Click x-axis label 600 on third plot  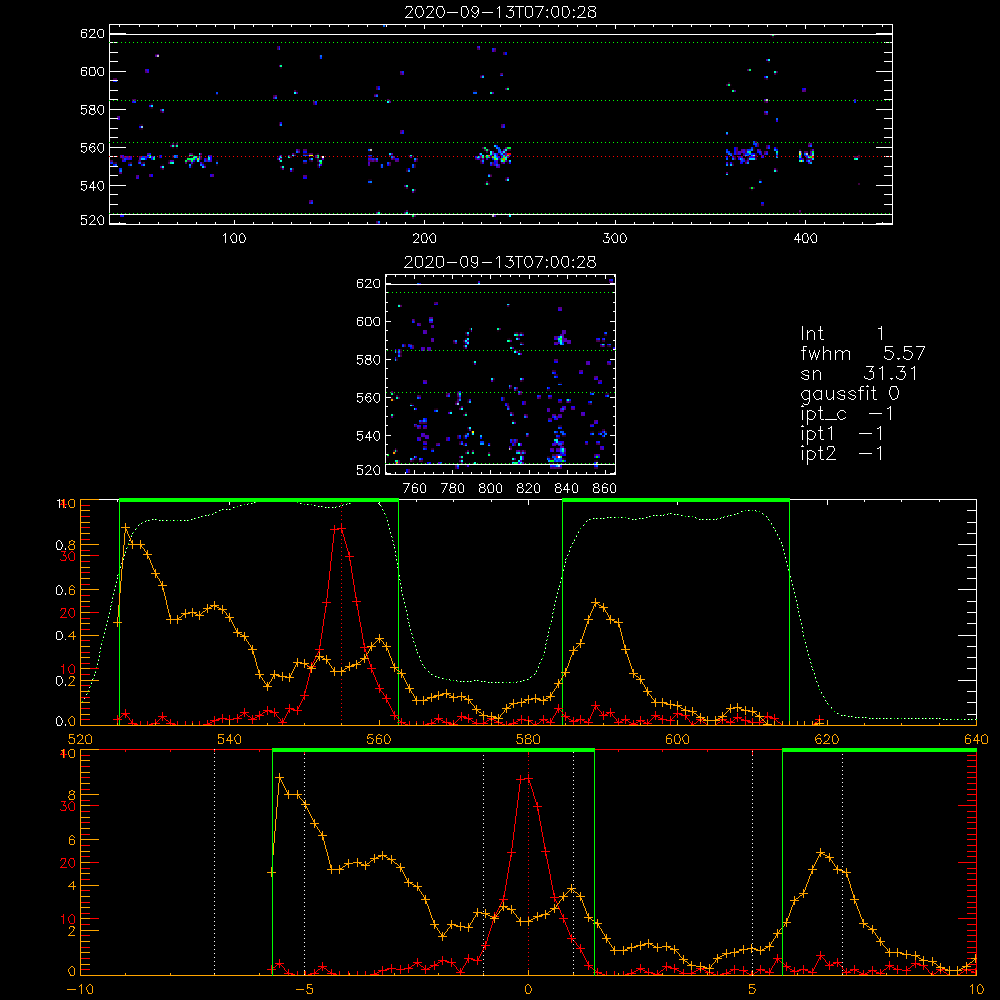click(677, 739)
